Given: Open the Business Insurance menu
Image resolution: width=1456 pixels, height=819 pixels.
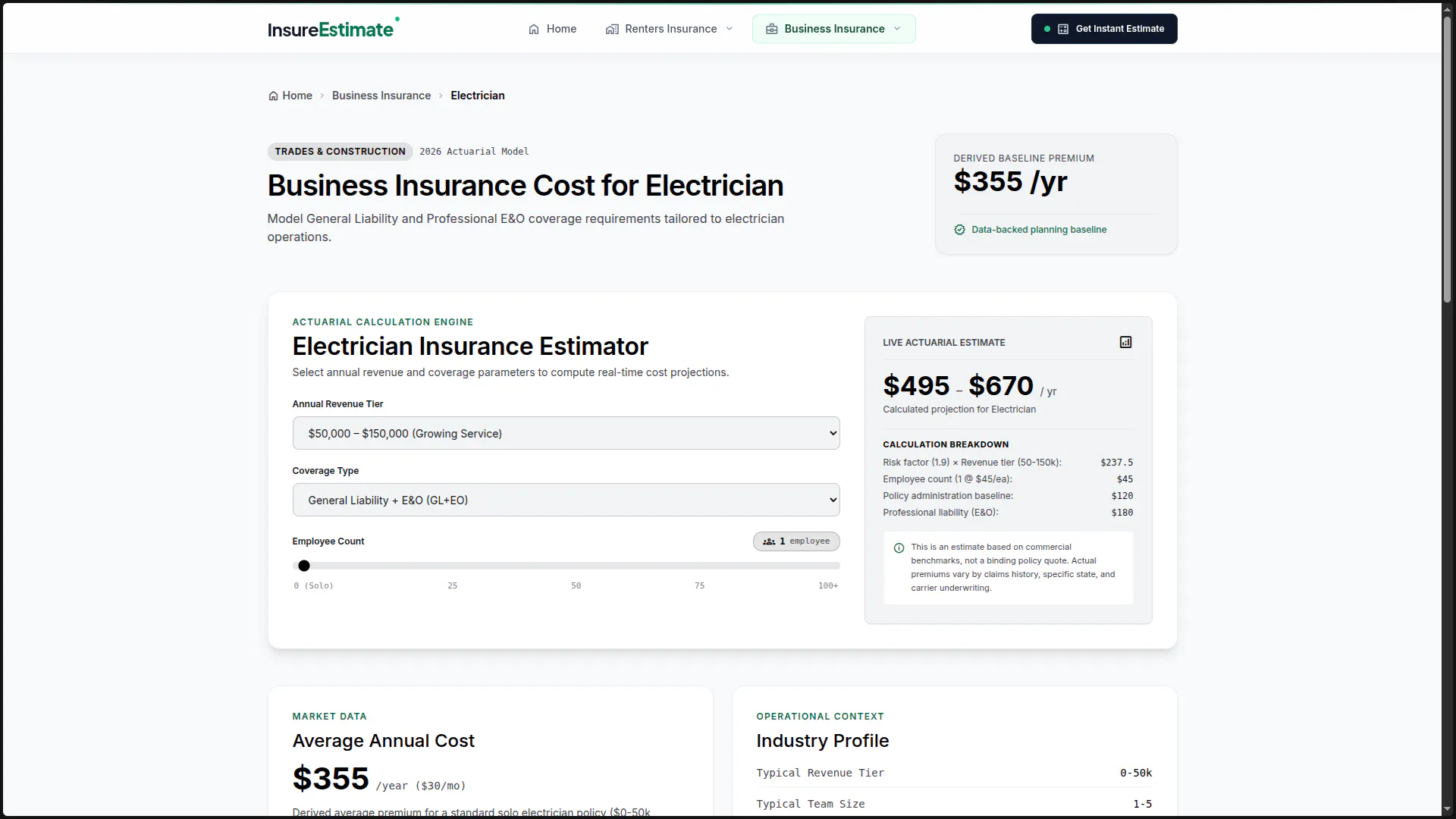Looking at the screenshot, I should (x=833, y=29).
